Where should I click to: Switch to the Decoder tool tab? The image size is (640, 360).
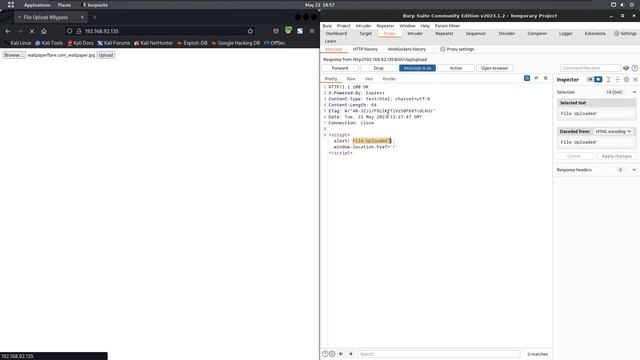coord(507,33)
